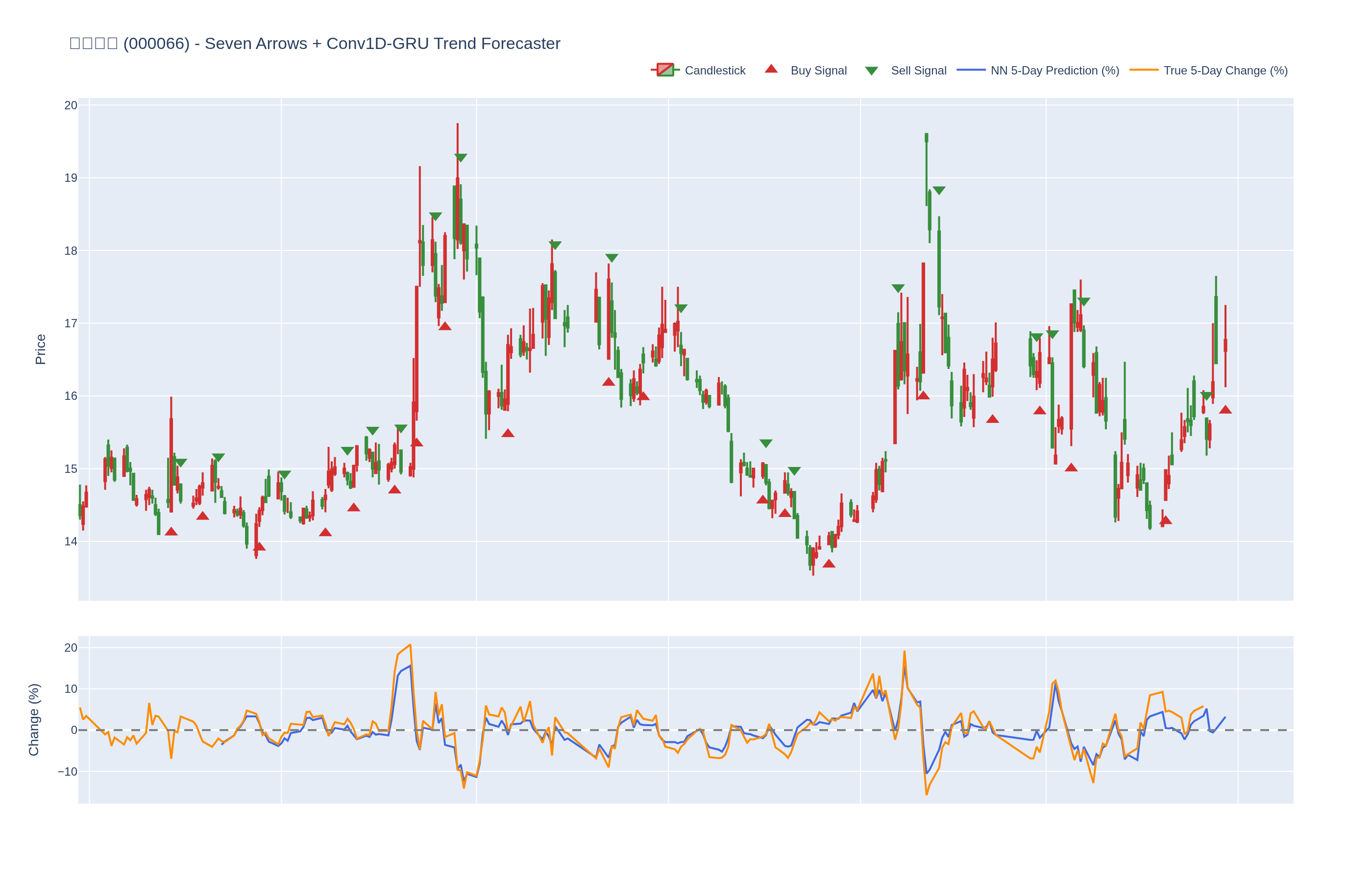1372x882 pixels.
Task: Click the sell signal marker below the 19.7 peak
Action: click(x=461, y=157)
